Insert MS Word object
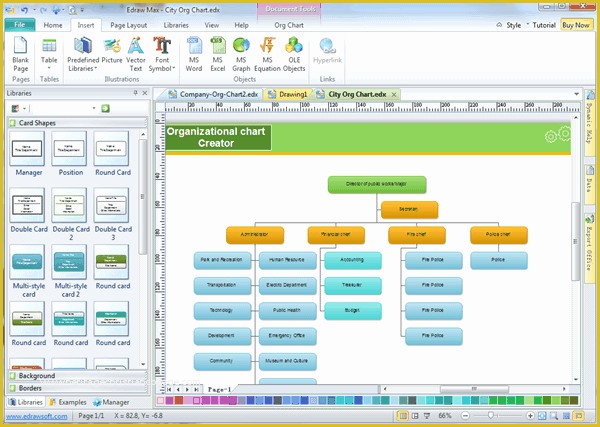600x427 pixels. point(194,54)
